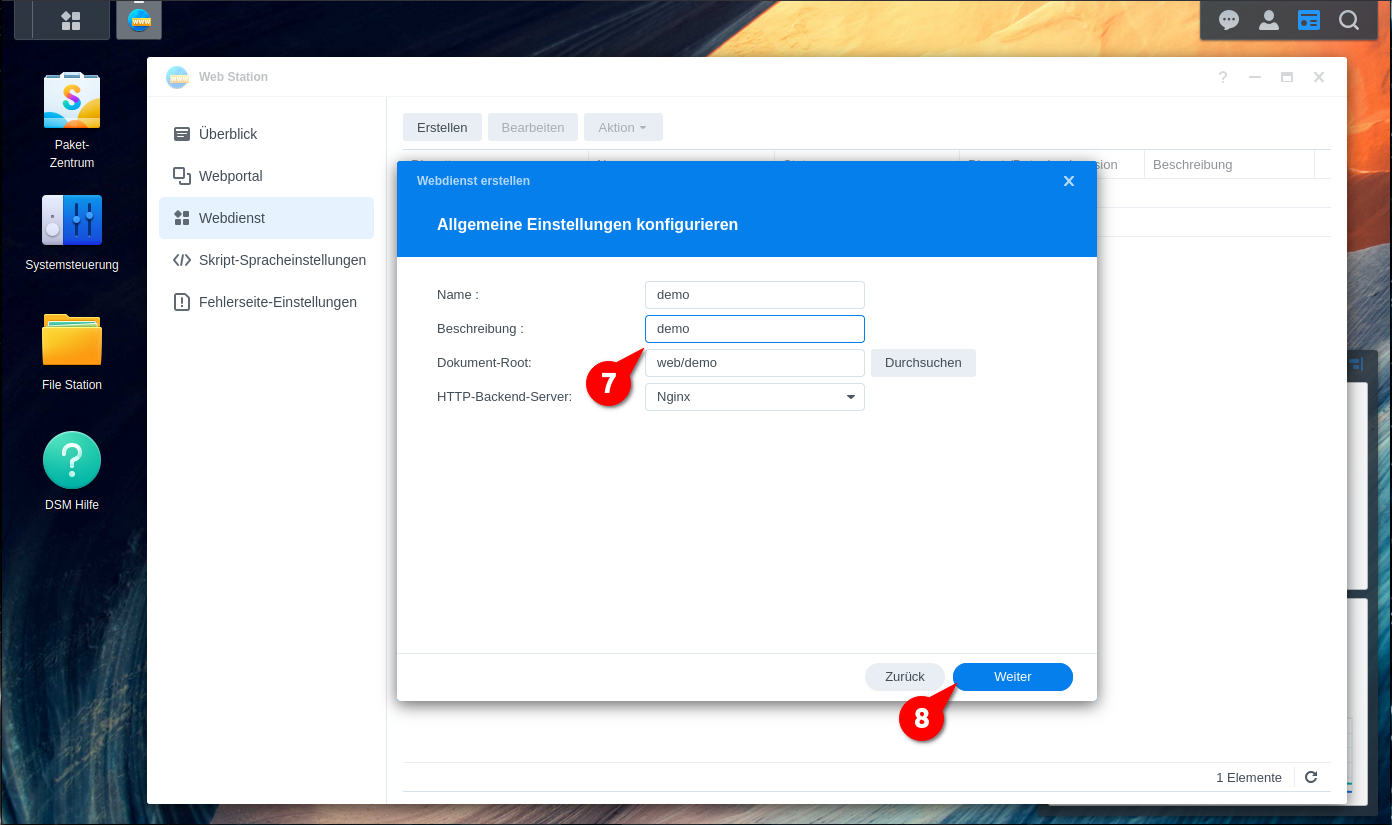This screenshot has width=1392, height=825.
Task: Click the search magnifier icon
Action: pos(1349,20)
